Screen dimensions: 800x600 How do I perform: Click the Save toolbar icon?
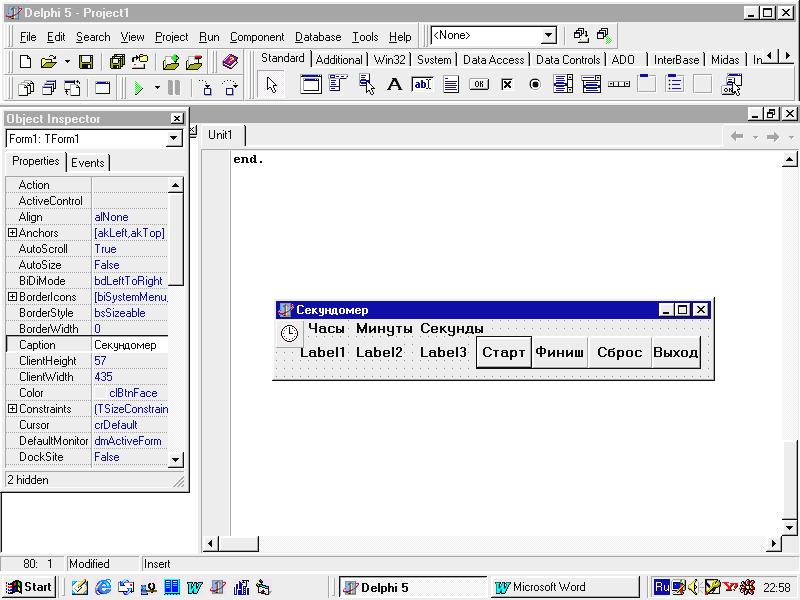click(86, 62)
